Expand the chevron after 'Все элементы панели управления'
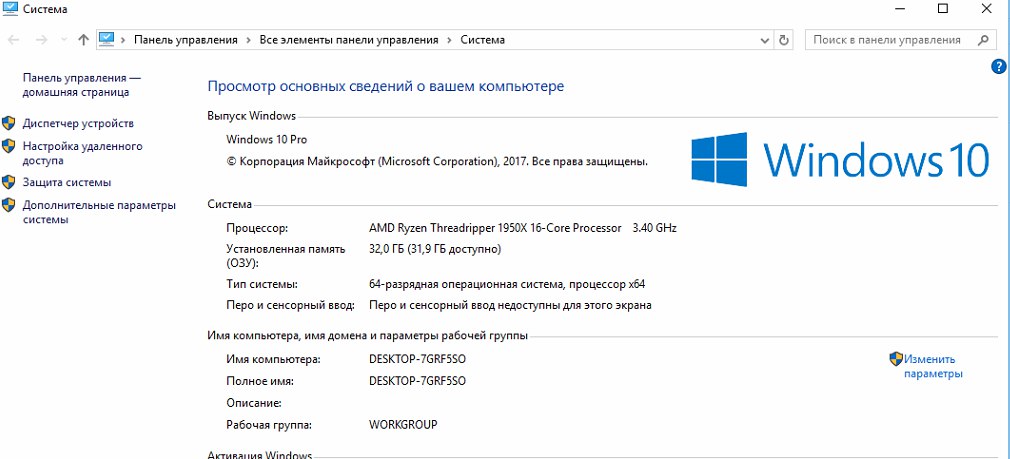Image resolution: width=1010 pixels, height=459 pixels. [450, 40]
